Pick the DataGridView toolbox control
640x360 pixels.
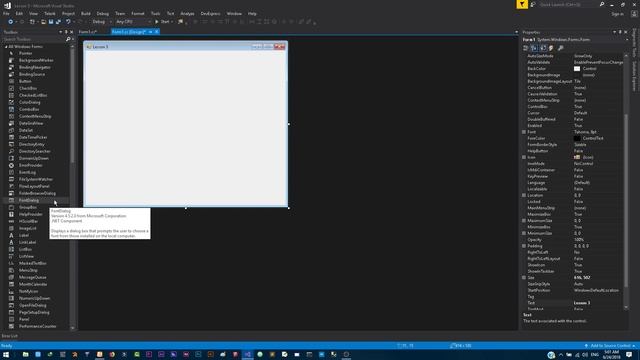(x=31, y=123)
